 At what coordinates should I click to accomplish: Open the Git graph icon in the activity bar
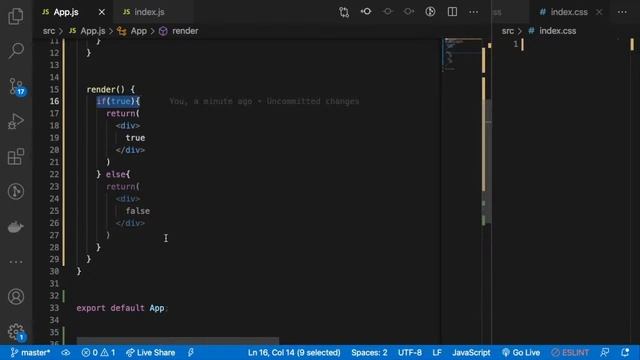16,191
